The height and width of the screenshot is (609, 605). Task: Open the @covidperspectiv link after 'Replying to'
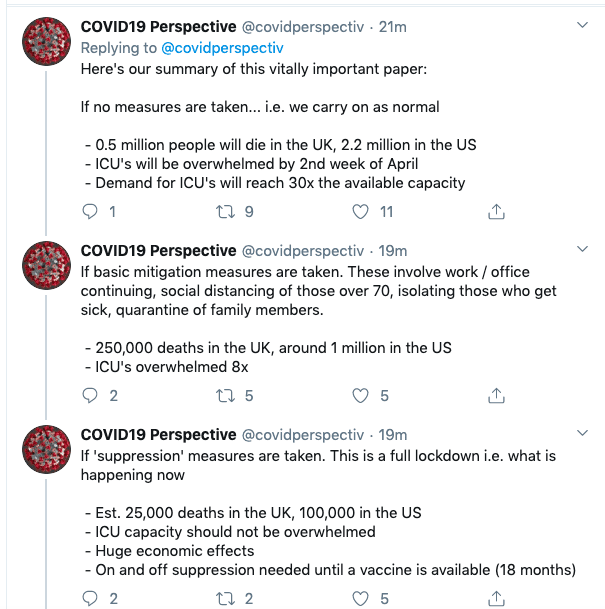tap(222, 48)
